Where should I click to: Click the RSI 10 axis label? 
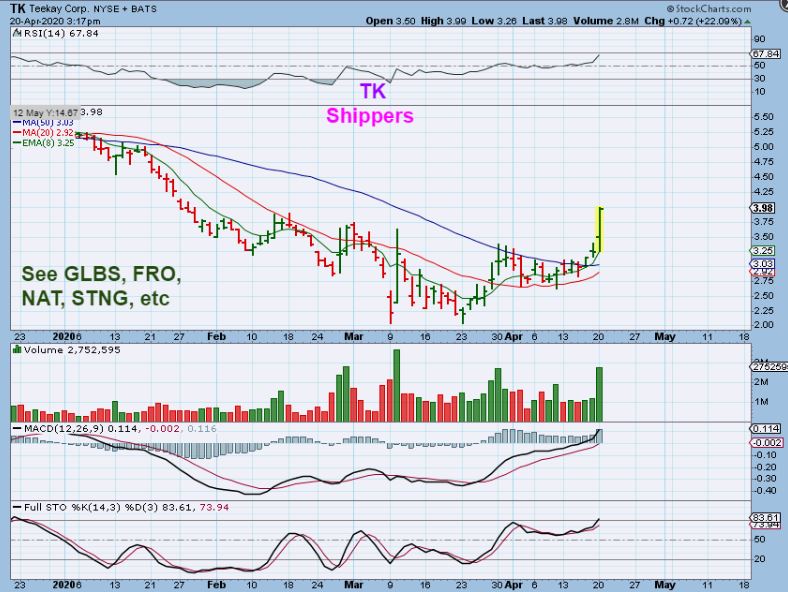759,91
